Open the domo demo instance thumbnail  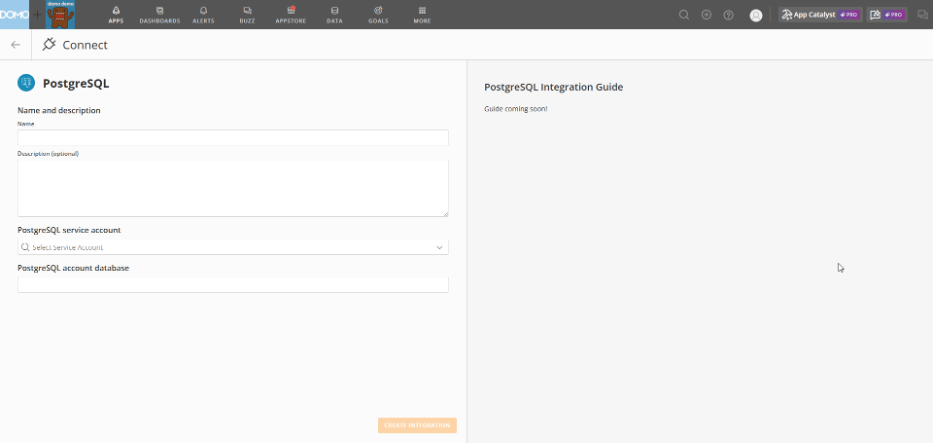(60, 14)
